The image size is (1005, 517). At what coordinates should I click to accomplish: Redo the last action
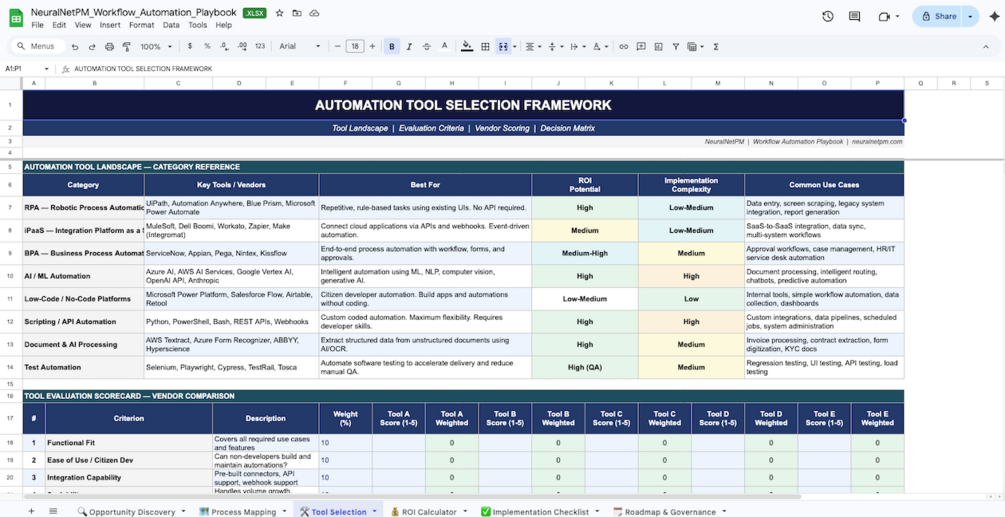(x=92, y=47)
